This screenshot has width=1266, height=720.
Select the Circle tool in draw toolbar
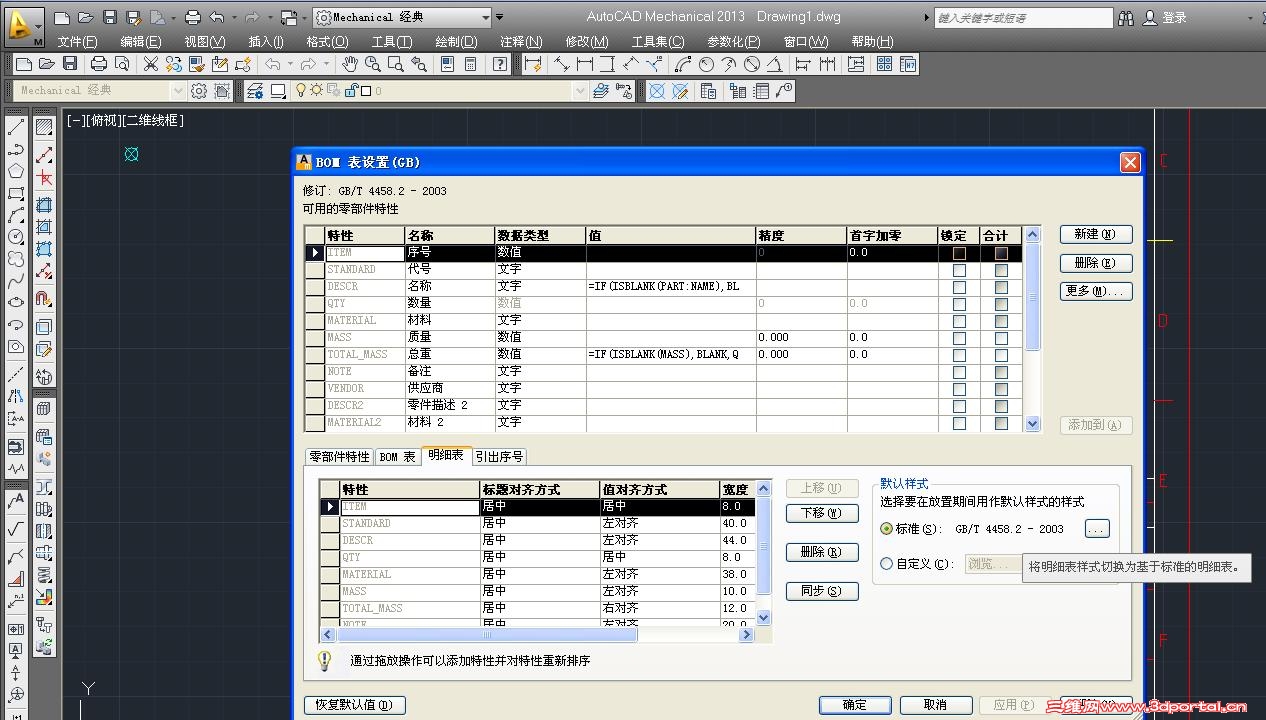pyautogui.click(x=16, y=237)
